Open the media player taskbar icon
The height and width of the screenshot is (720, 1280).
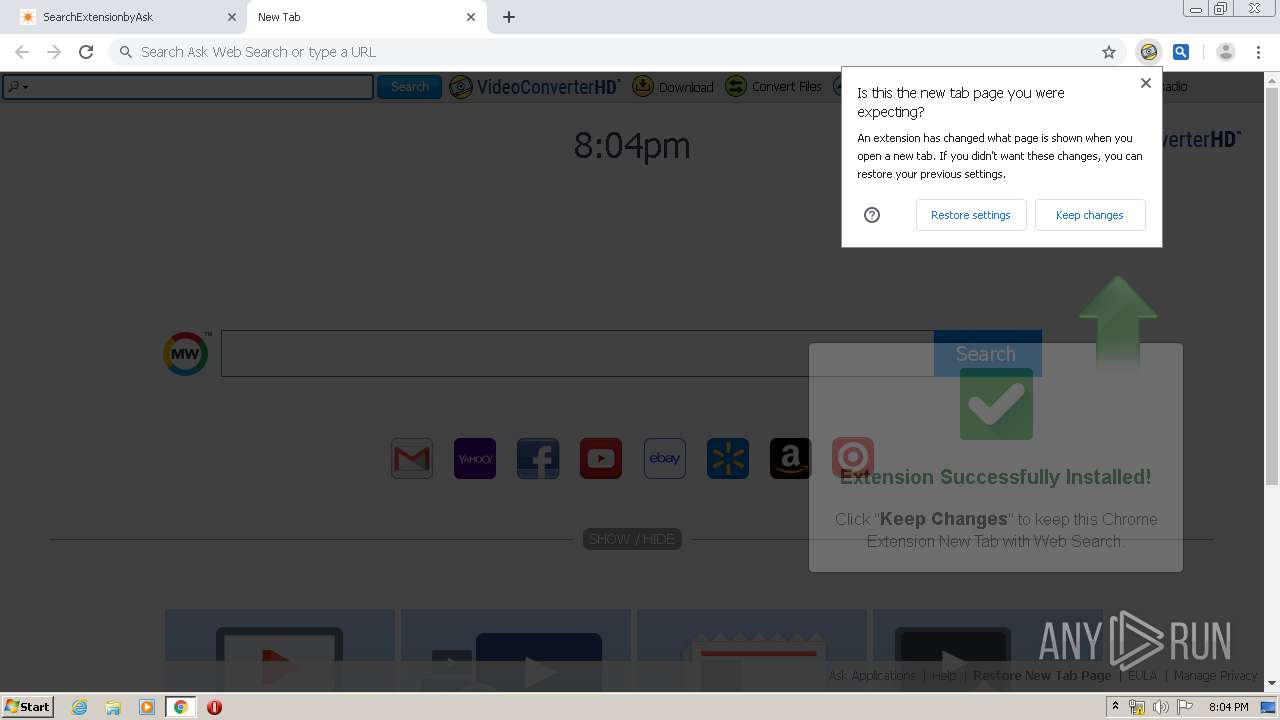147,707
